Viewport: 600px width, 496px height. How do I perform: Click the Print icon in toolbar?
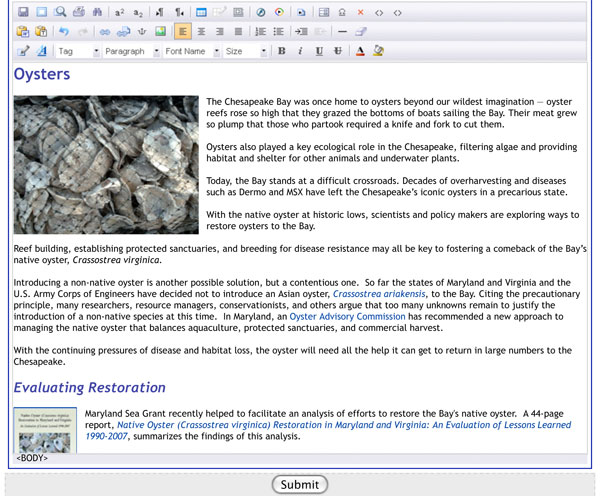pos(79,12)
